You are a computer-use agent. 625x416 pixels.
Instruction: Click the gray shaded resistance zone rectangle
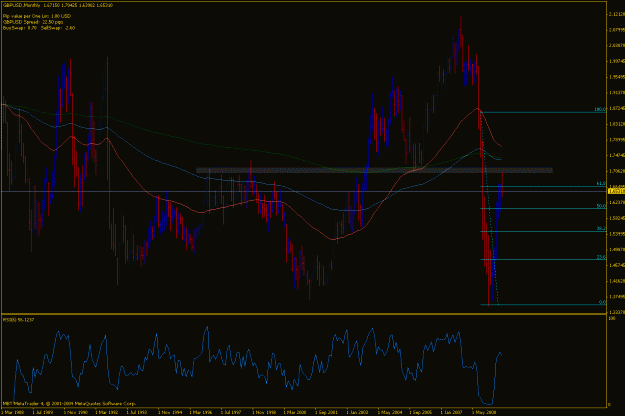[x=374, y=170]
